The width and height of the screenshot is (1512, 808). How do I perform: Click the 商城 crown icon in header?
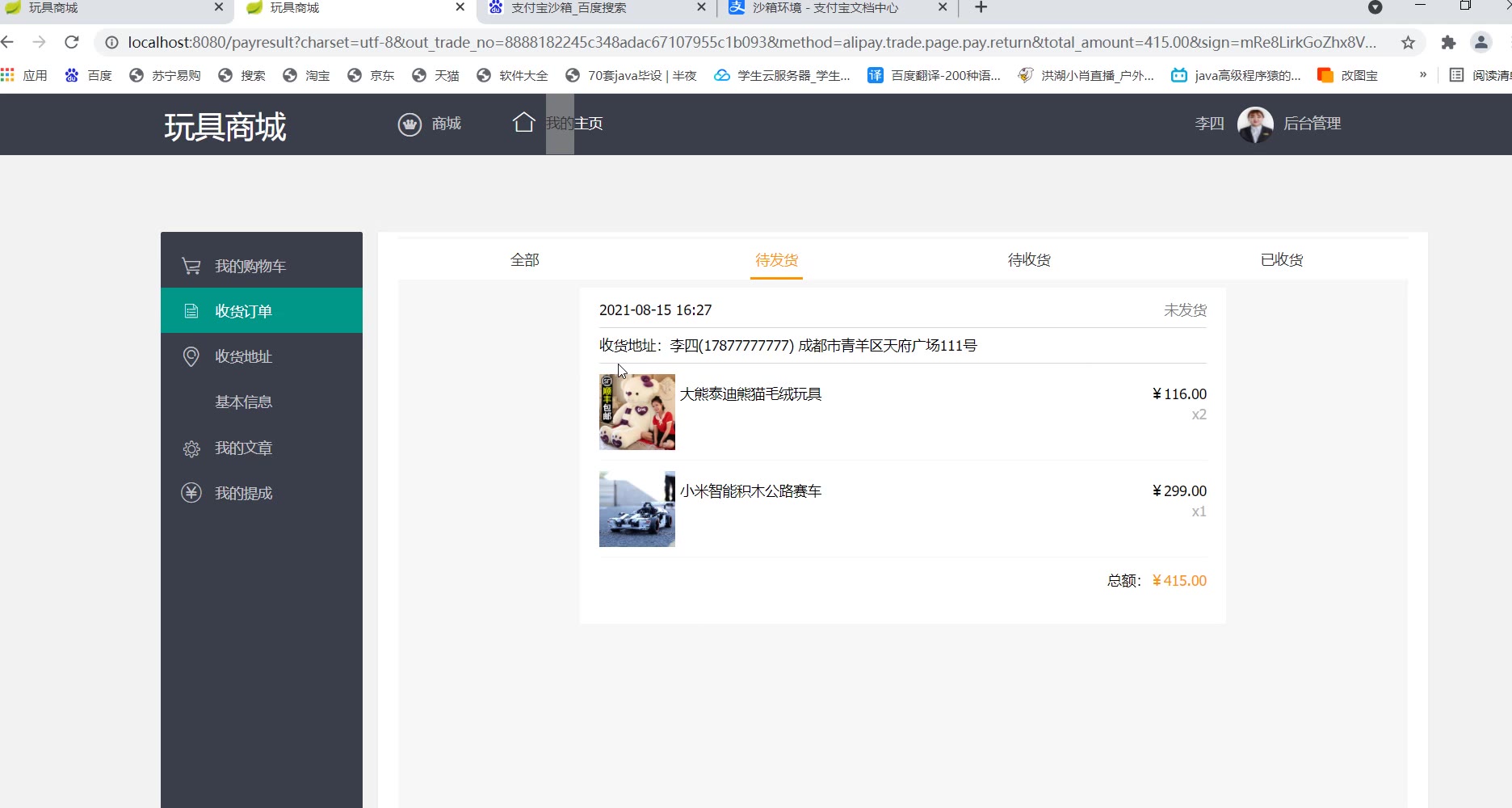(409, 124)
